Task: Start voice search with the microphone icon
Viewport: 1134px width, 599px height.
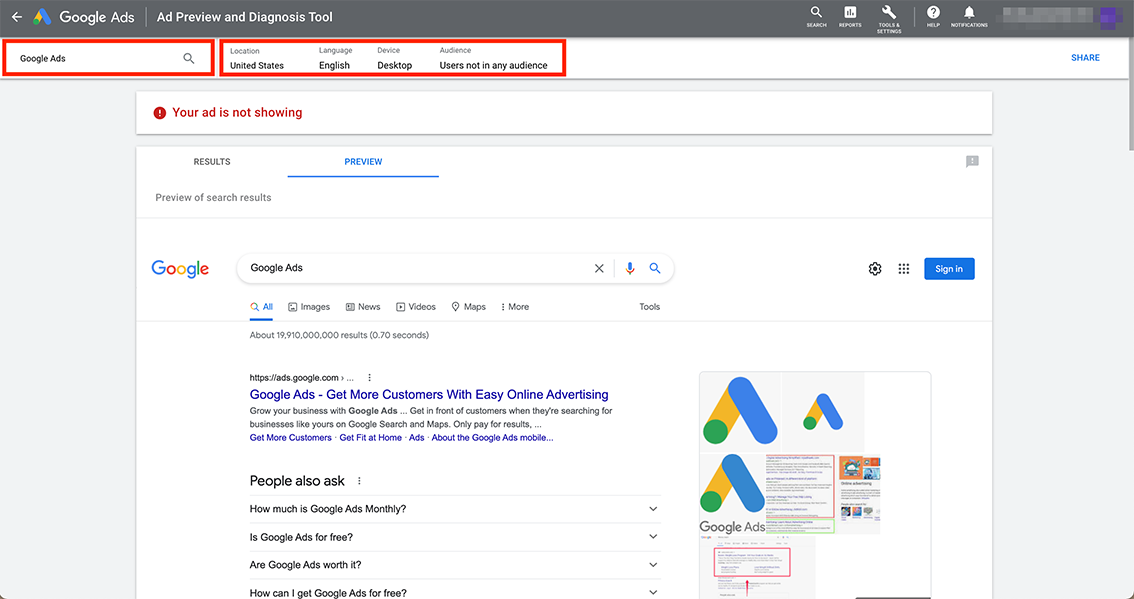Action: (x=630, y=268)
